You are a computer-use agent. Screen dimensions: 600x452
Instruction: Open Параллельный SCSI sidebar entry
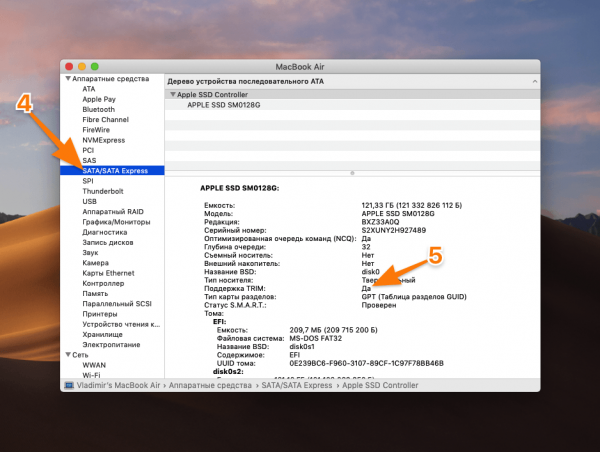[117, 304]
